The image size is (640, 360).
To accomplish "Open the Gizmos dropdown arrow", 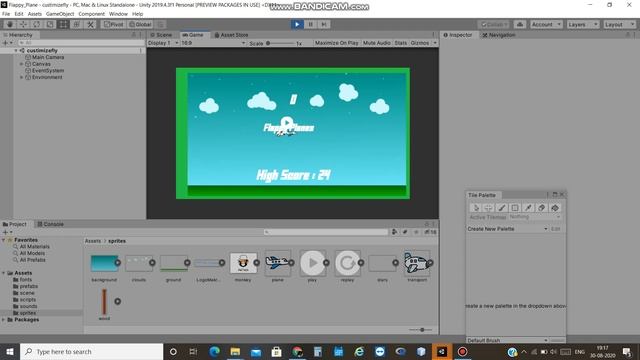I will click(435, 43).
